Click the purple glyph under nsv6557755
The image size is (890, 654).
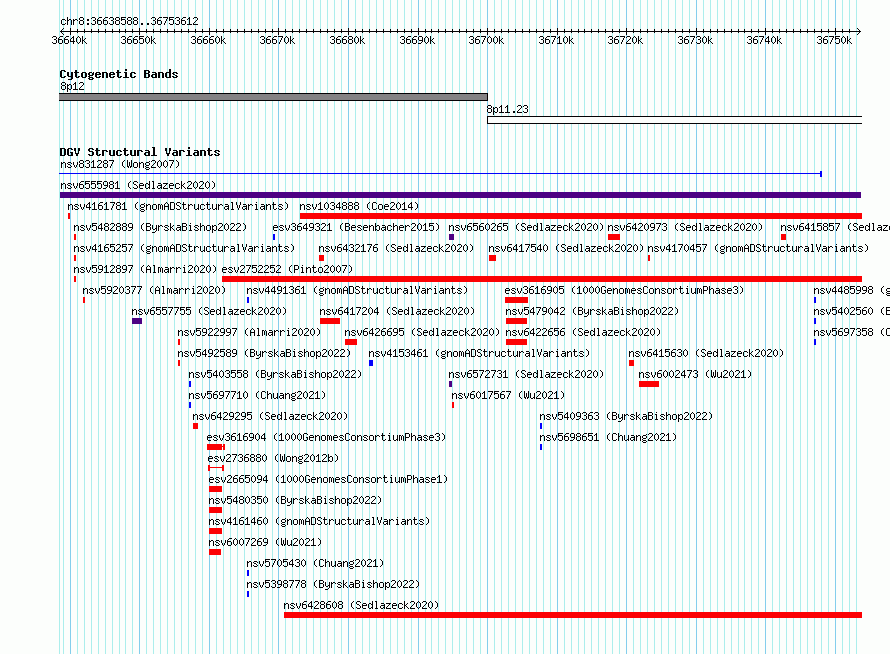pyautogui.click(x=137, y=321)
